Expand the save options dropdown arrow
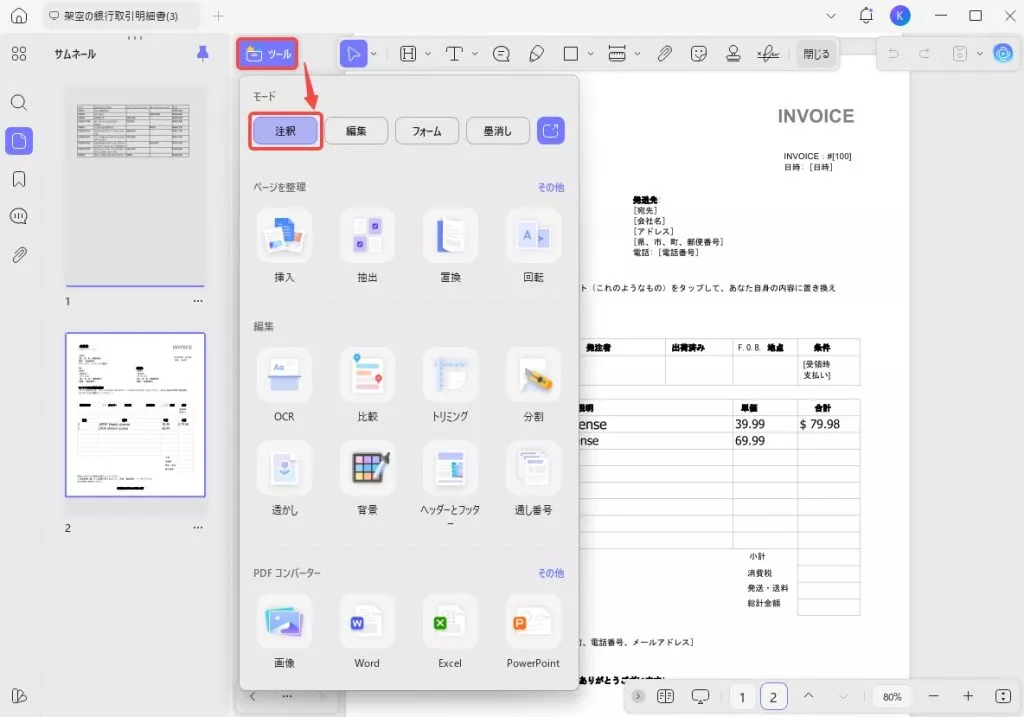The image size is (1024, 717). point(980,54)
